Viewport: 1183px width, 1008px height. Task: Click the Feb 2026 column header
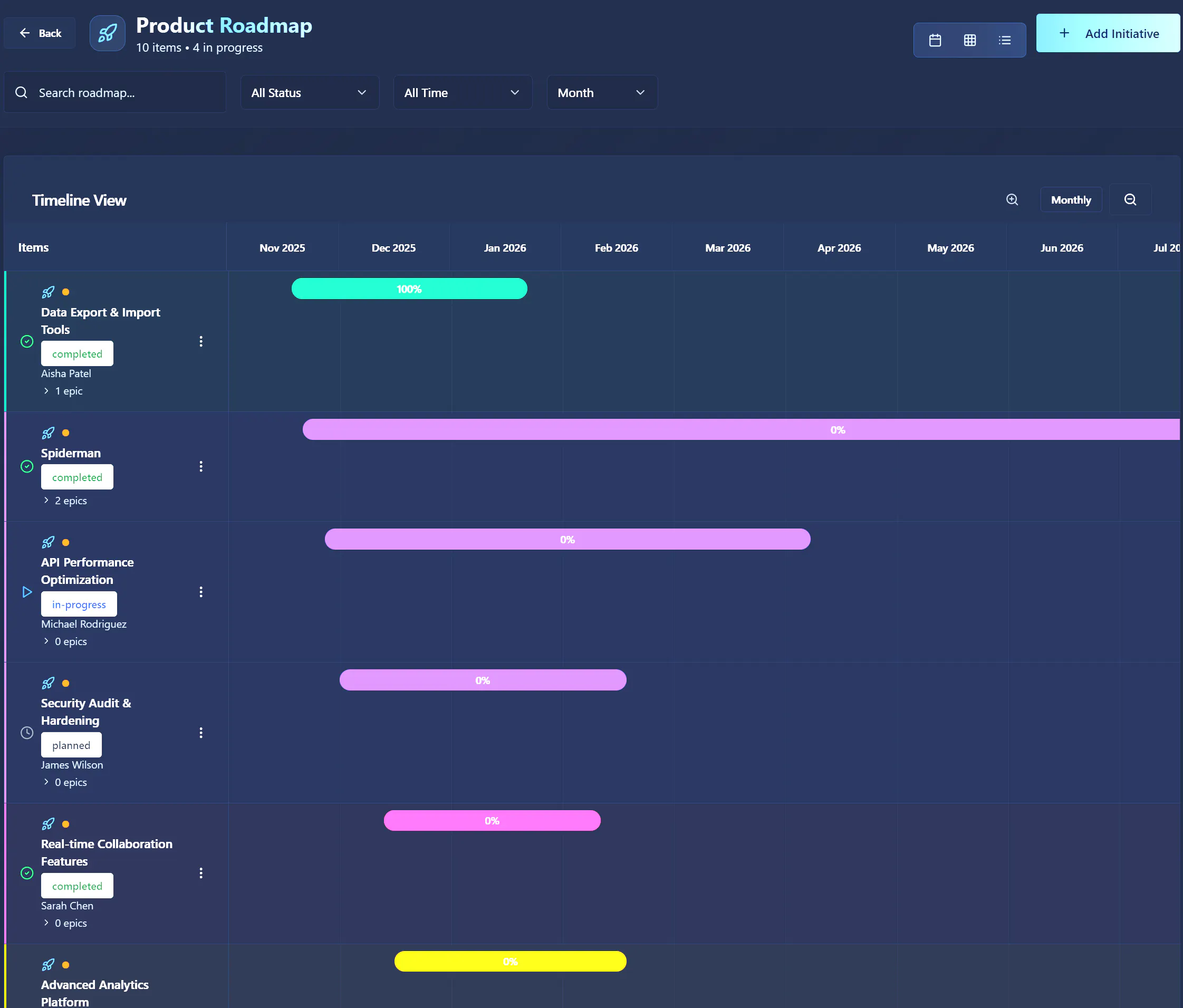pyautogui.click(x=616, y=248)
